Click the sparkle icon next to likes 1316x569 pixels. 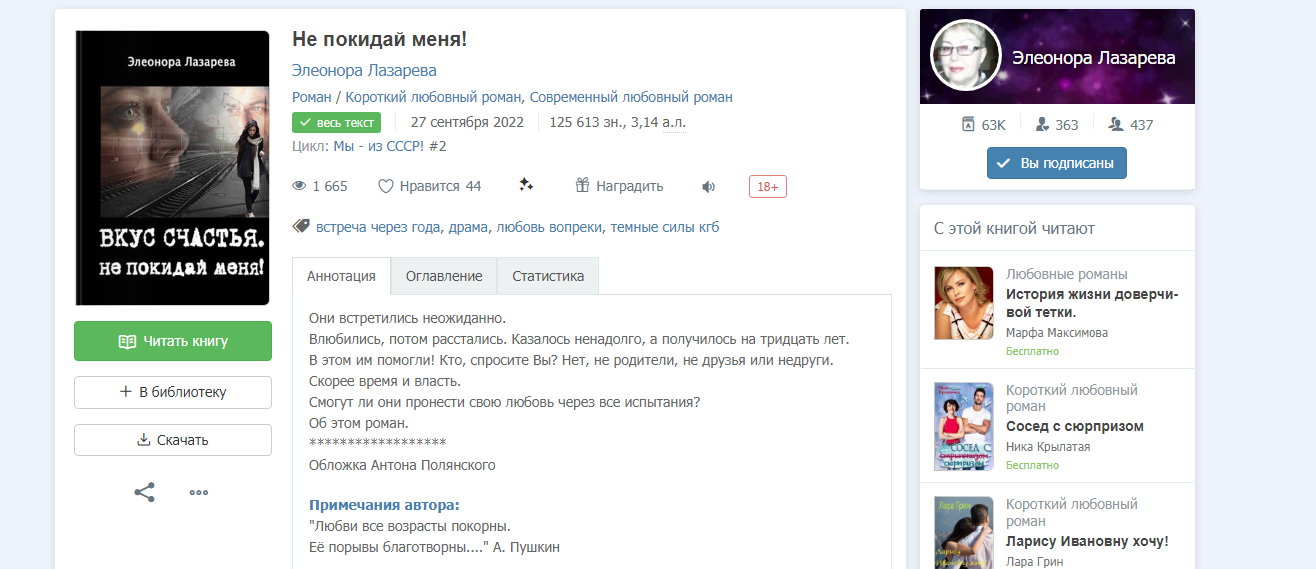(526, 185)
